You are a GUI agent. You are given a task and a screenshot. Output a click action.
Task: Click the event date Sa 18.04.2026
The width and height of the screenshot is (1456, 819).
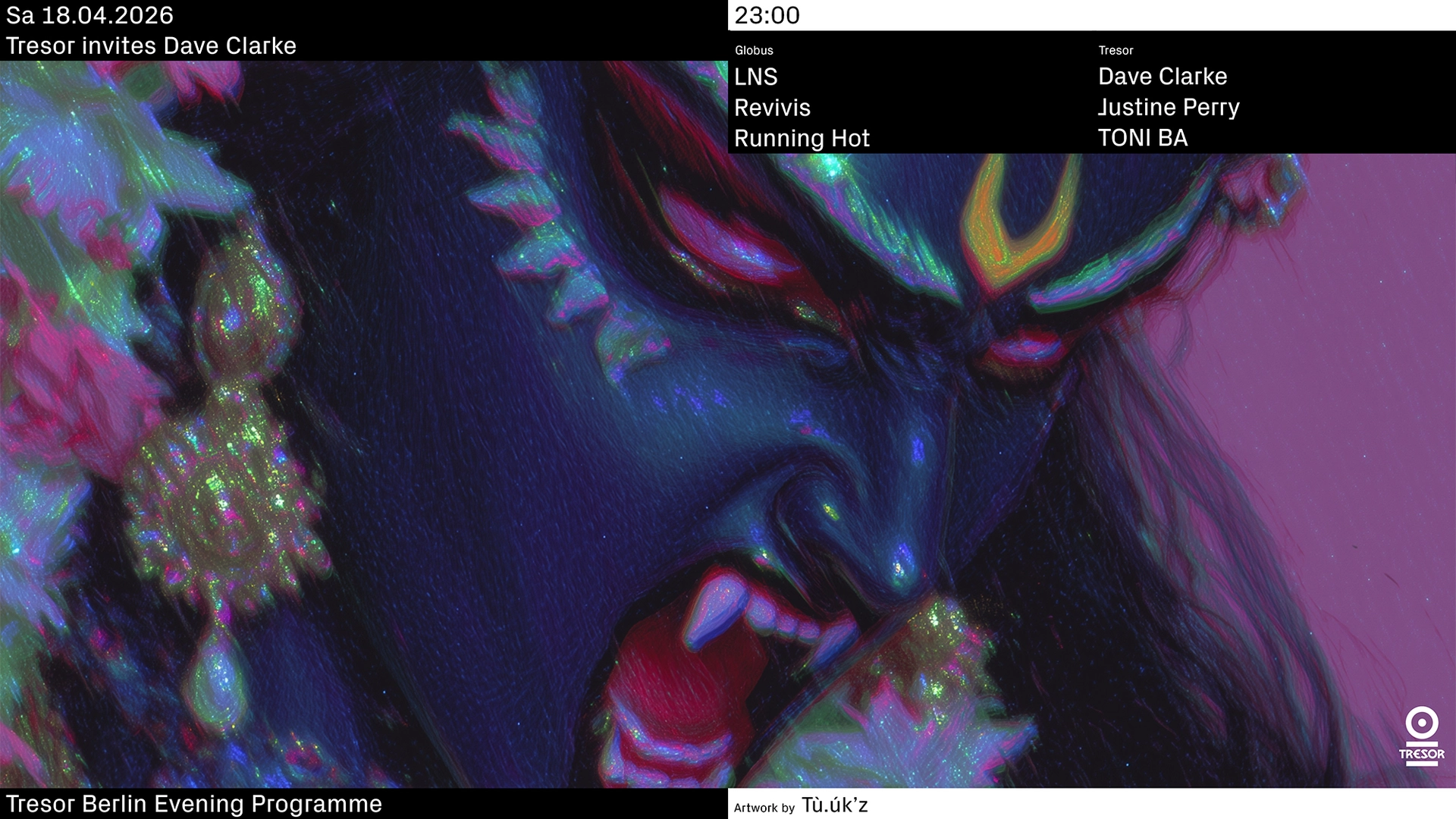(89, 15)
